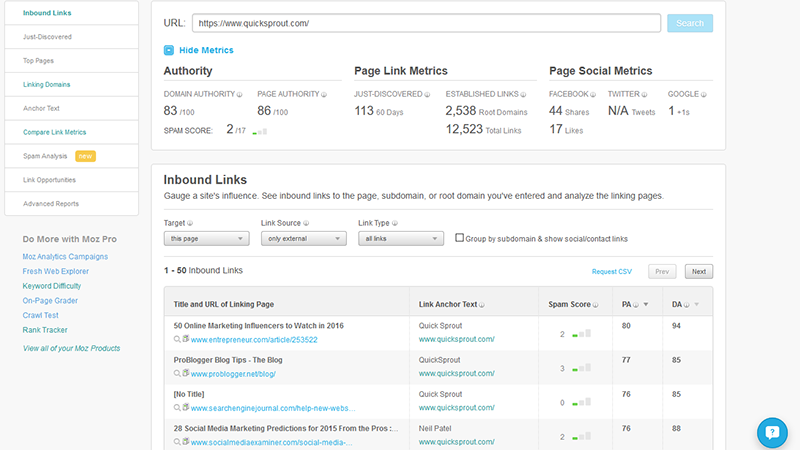
Task: Click Target filter info icon
Action: (190, 223)
